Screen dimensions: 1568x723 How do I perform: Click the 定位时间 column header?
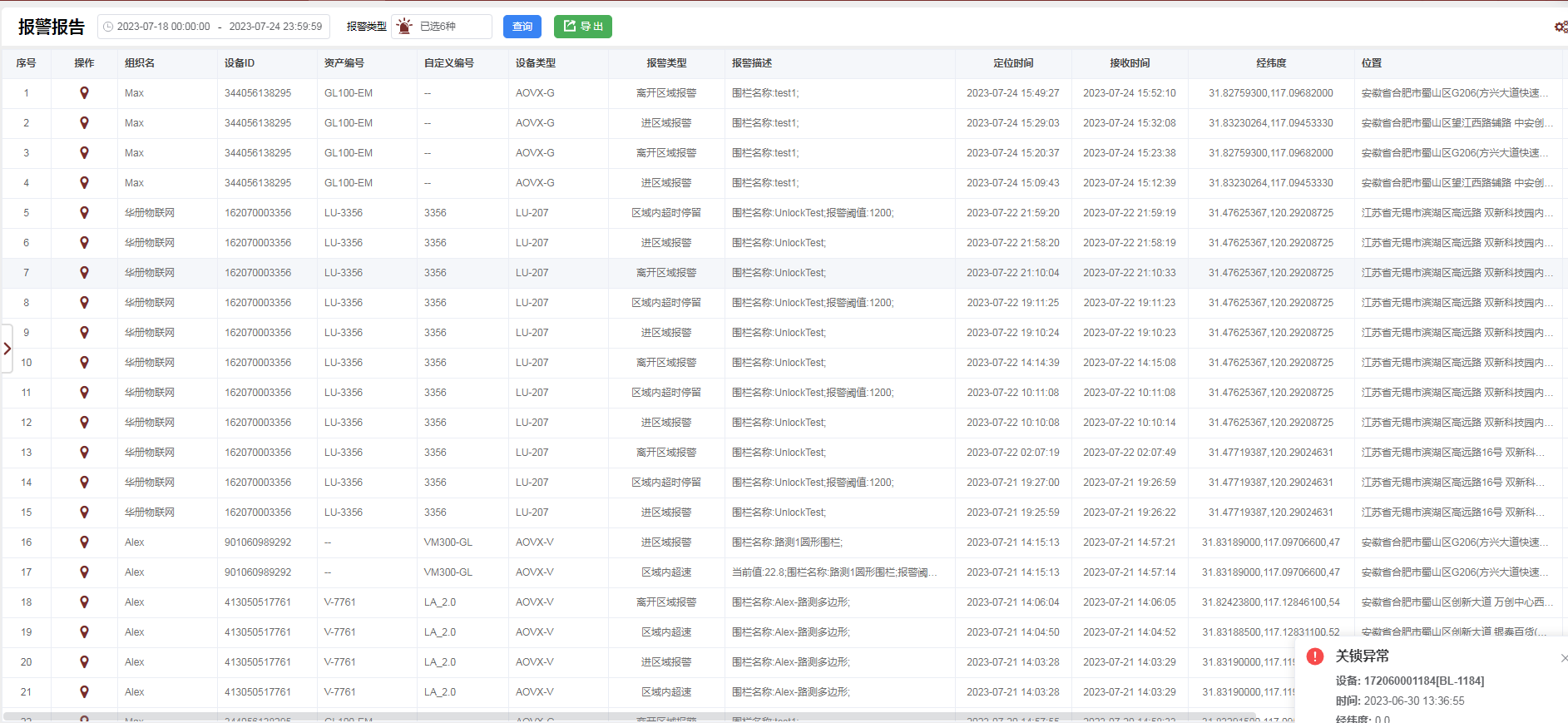click(1012, 63)
